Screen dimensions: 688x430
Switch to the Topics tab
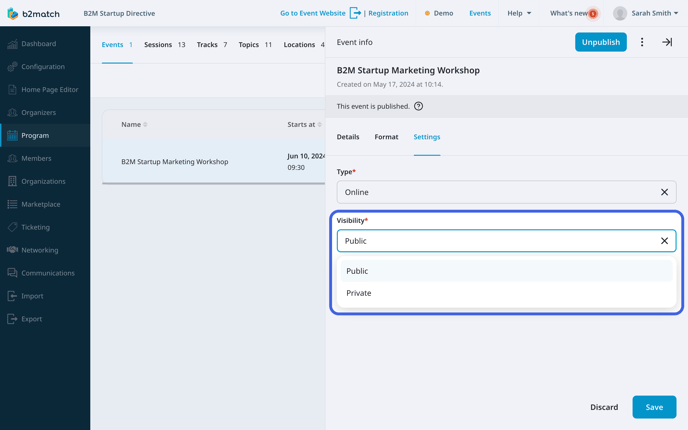(x=255, y=45)
